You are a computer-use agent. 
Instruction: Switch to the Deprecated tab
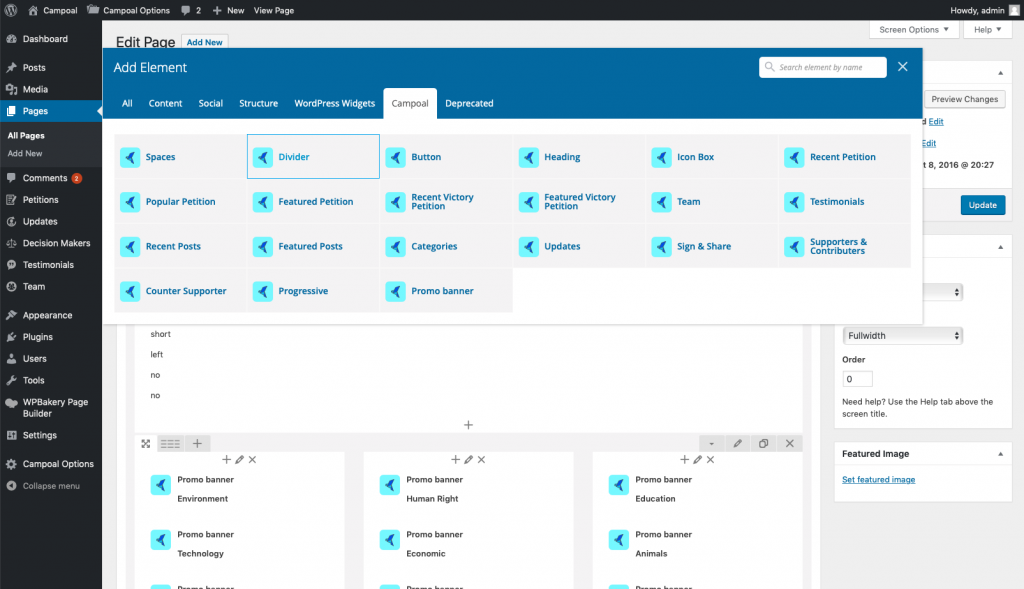[x=469, y=103]
